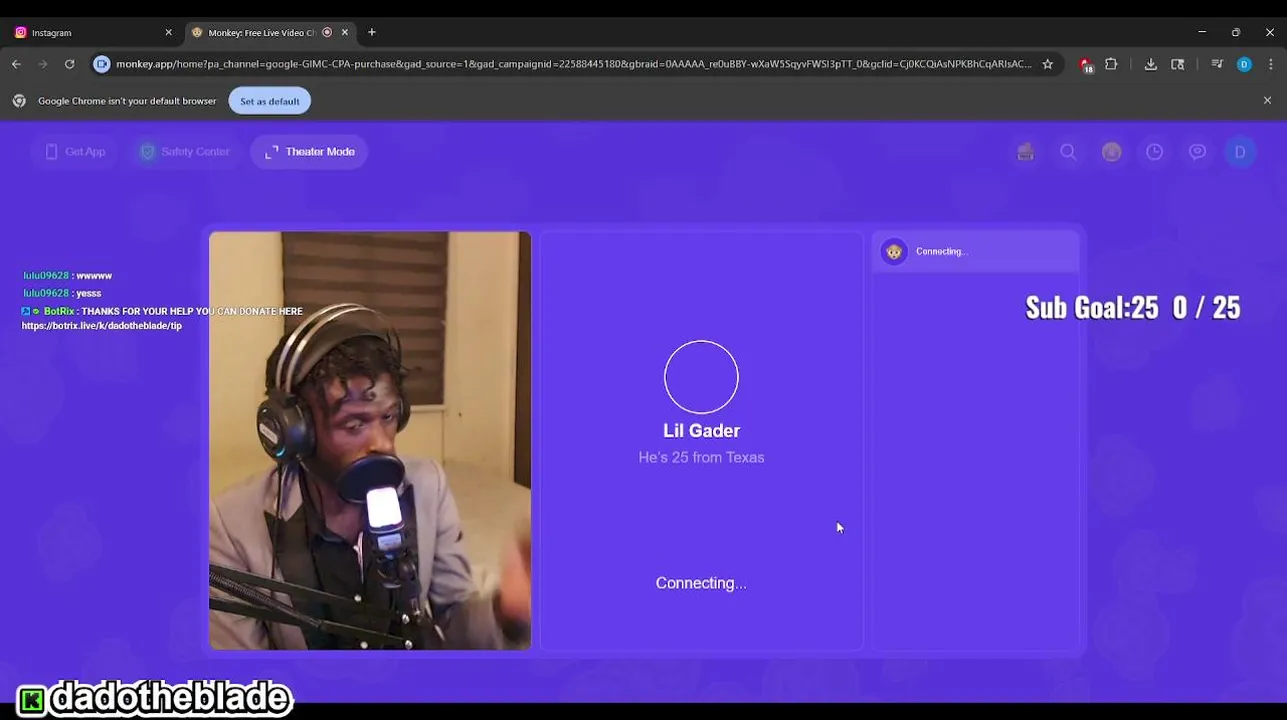Open the Chrome three-dot menu
This screenshot has width=1287, height=720.
point(1270,64)
